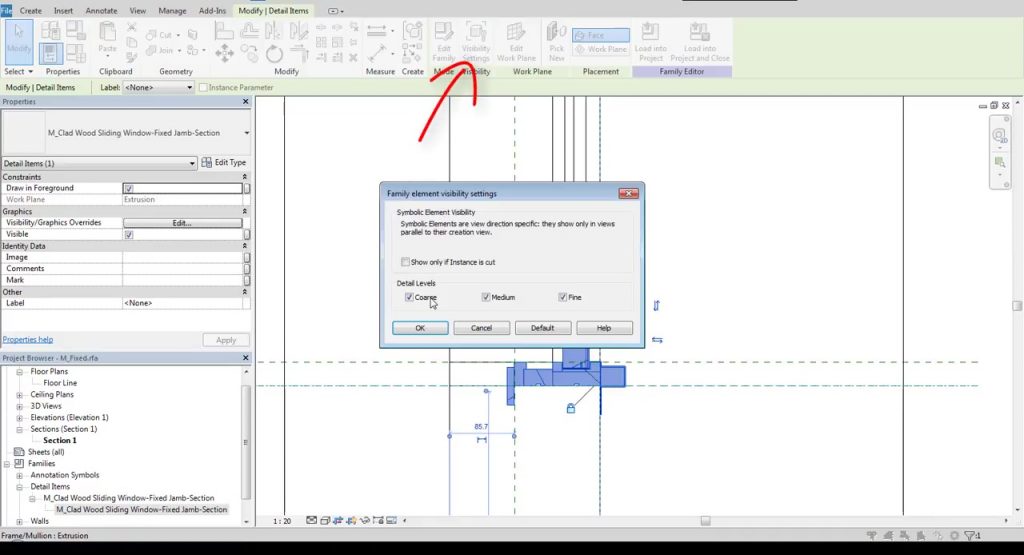Uncheck the Coarse detail level checkbox

click(410, 297)
